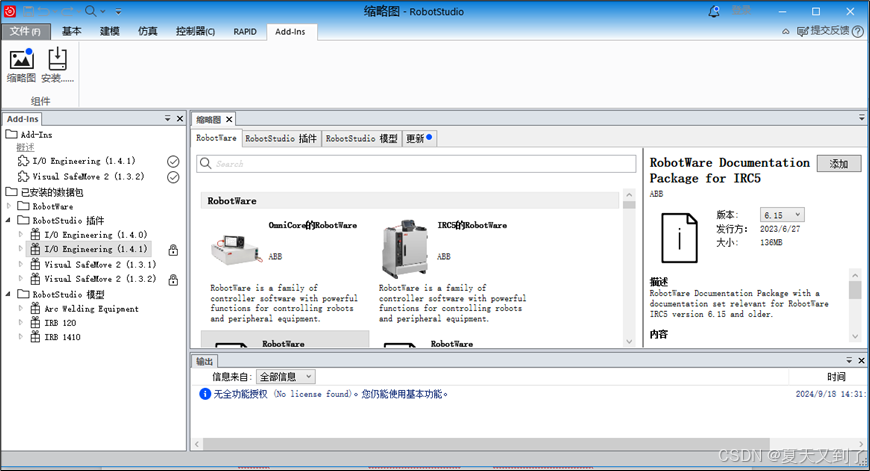Click the check mark for I/O Engineering (1.4.1)
Screen dimensions: 870x471
173,161
